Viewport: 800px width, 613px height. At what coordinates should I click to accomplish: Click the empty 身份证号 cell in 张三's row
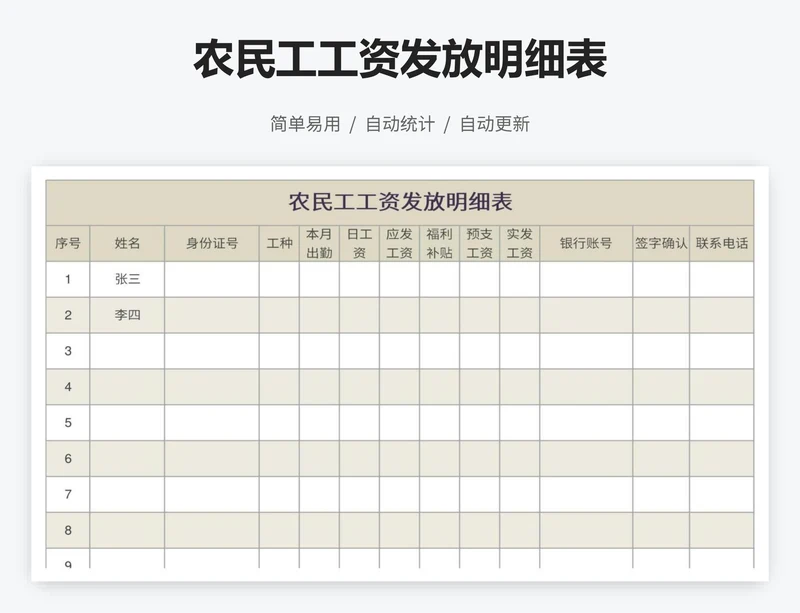click(212, 279)
